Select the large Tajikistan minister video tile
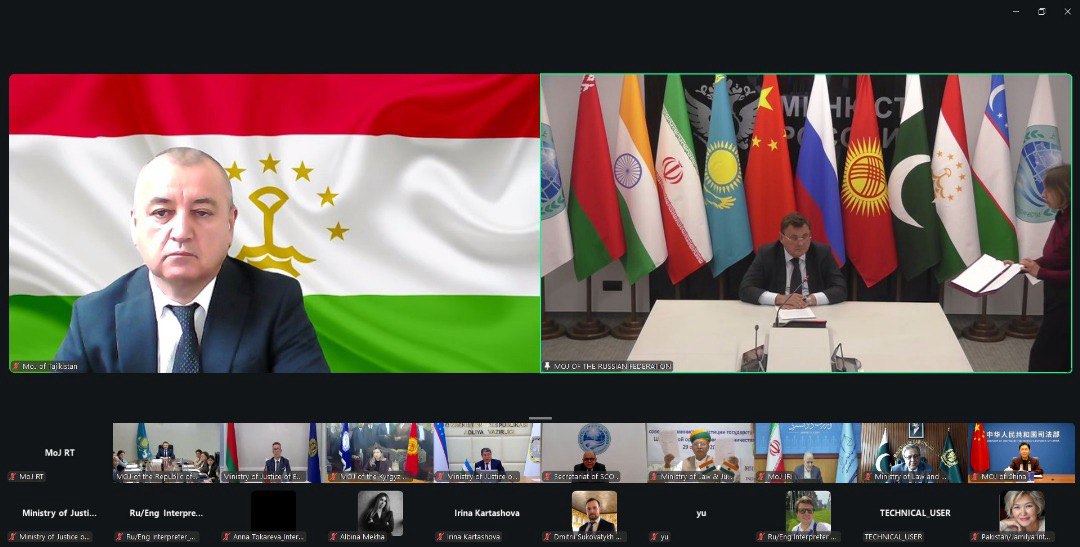 pyautogui.click(x=274, y=223)
